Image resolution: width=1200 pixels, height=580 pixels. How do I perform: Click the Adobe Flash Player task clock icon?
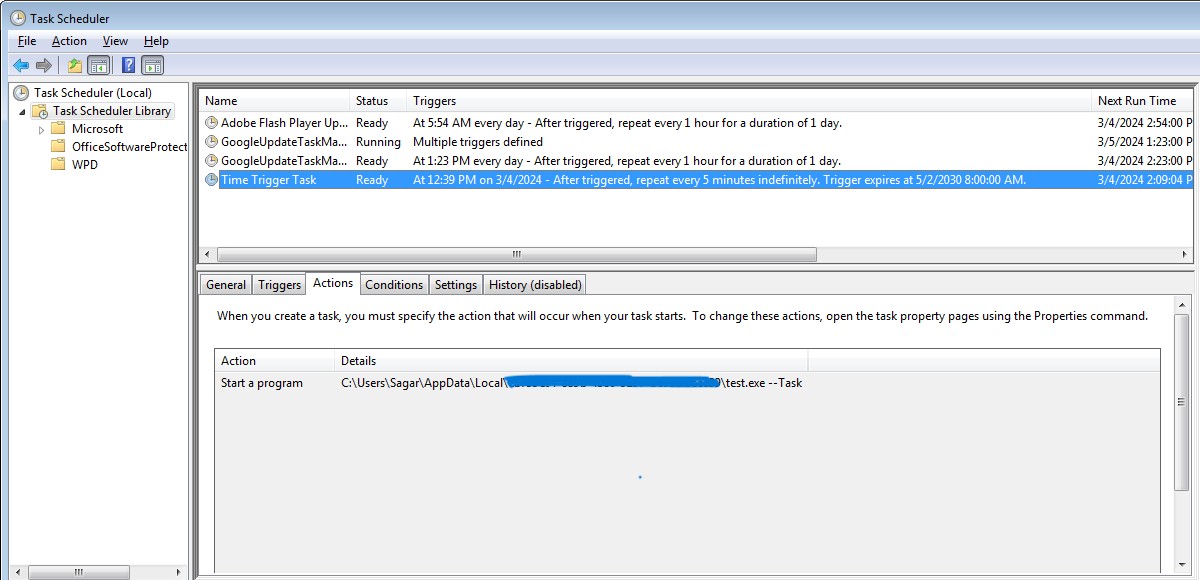point(211,123)
